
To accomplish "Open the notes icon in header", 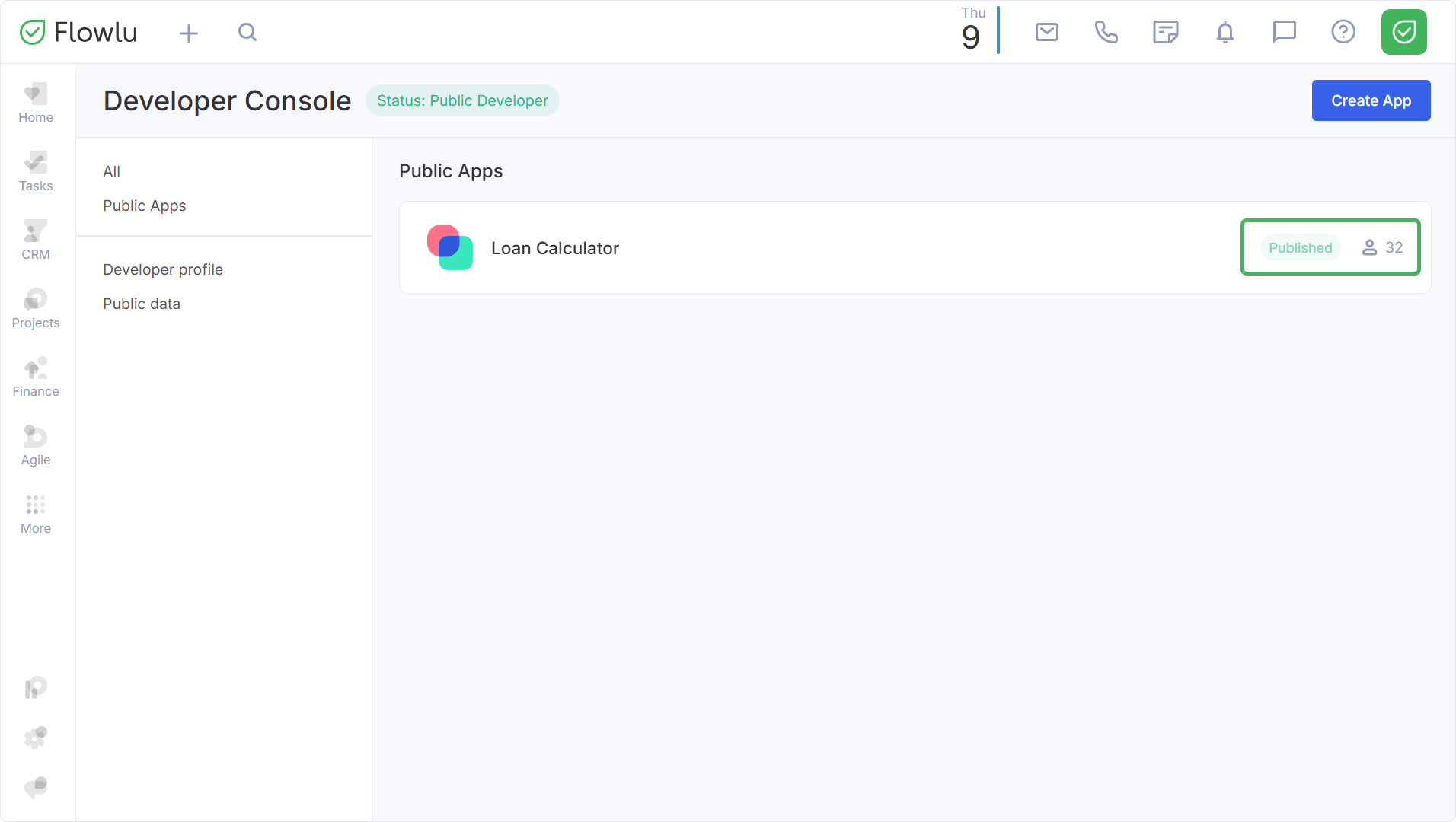I will 1166,32.
